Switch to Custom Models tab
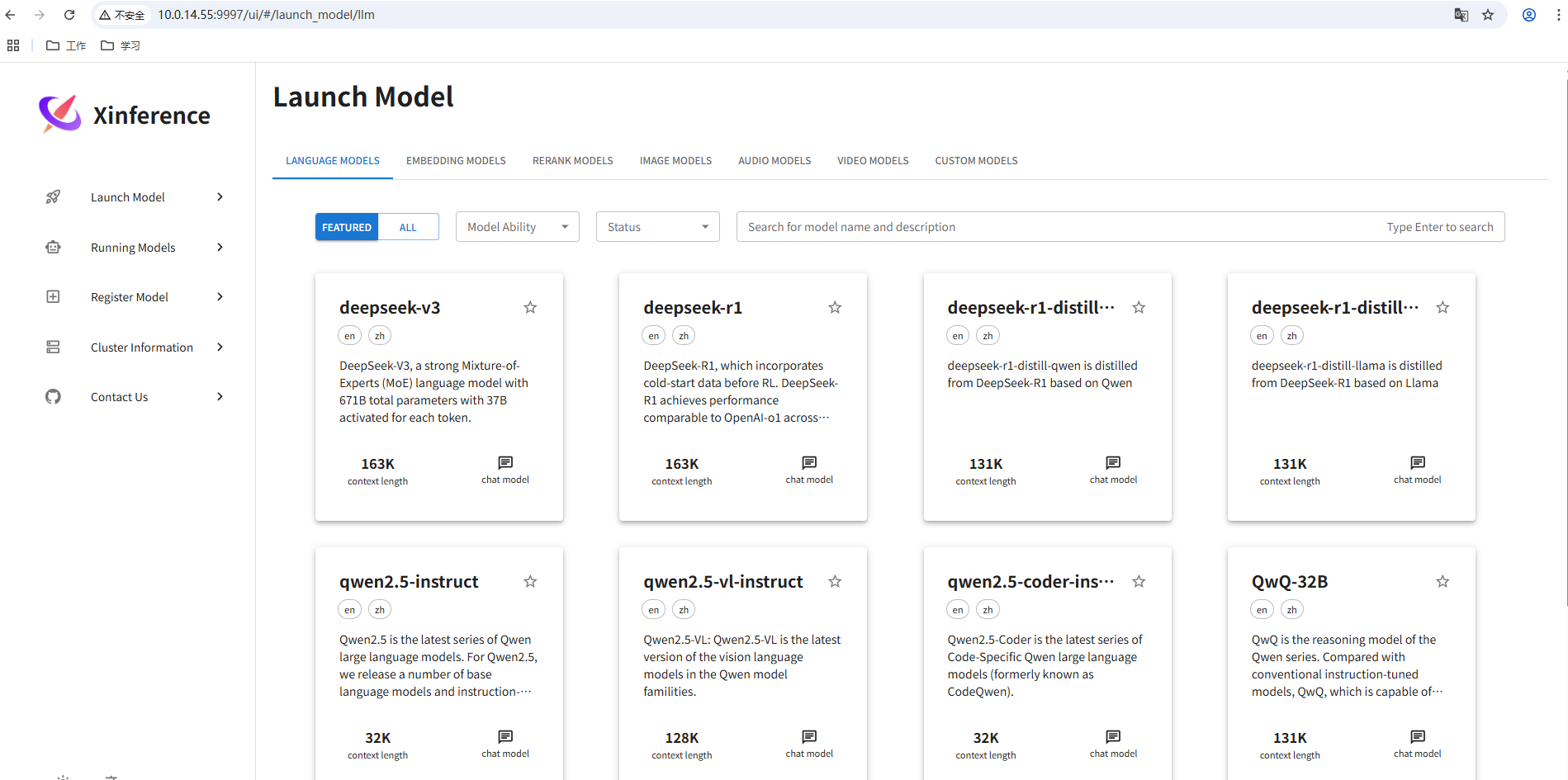The image size is (1568, 780). click(x=976, y=161)
